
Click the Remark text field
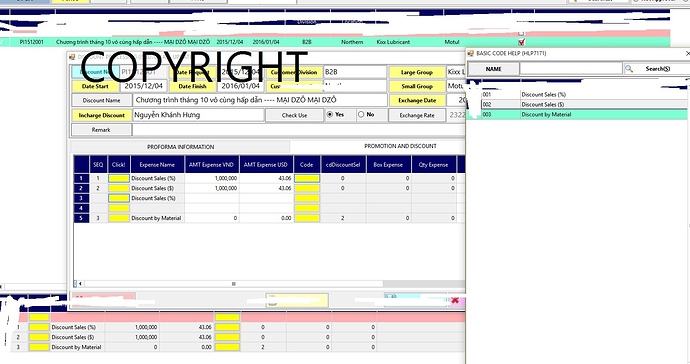(299, 130)
